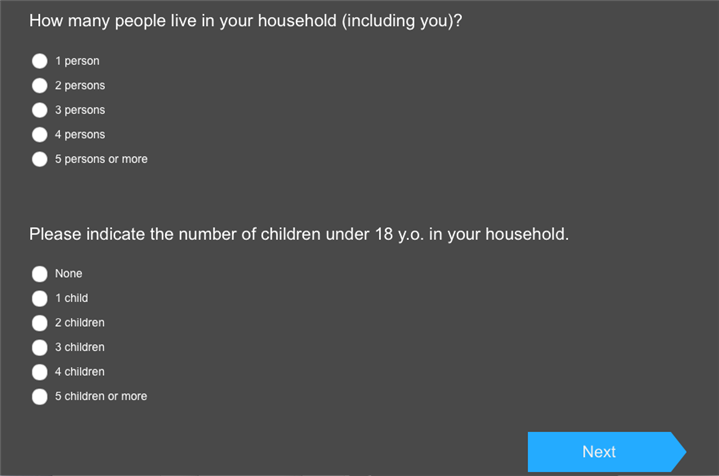The image size is (719, 476).
Task: Click the '5 persons or more' label text
Action: coord(101,159)
